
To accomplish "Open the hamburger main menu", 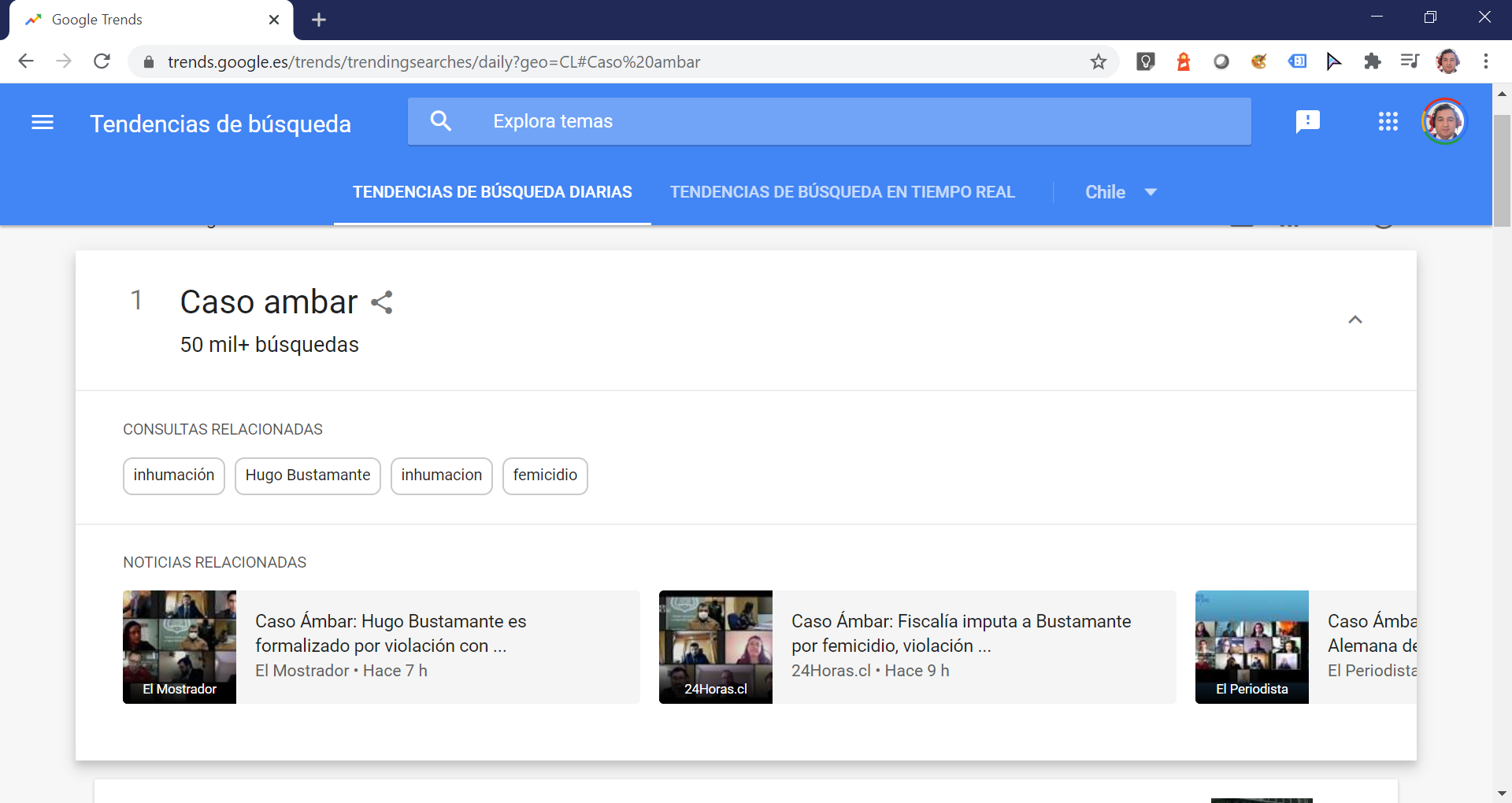I will point(43,123).
